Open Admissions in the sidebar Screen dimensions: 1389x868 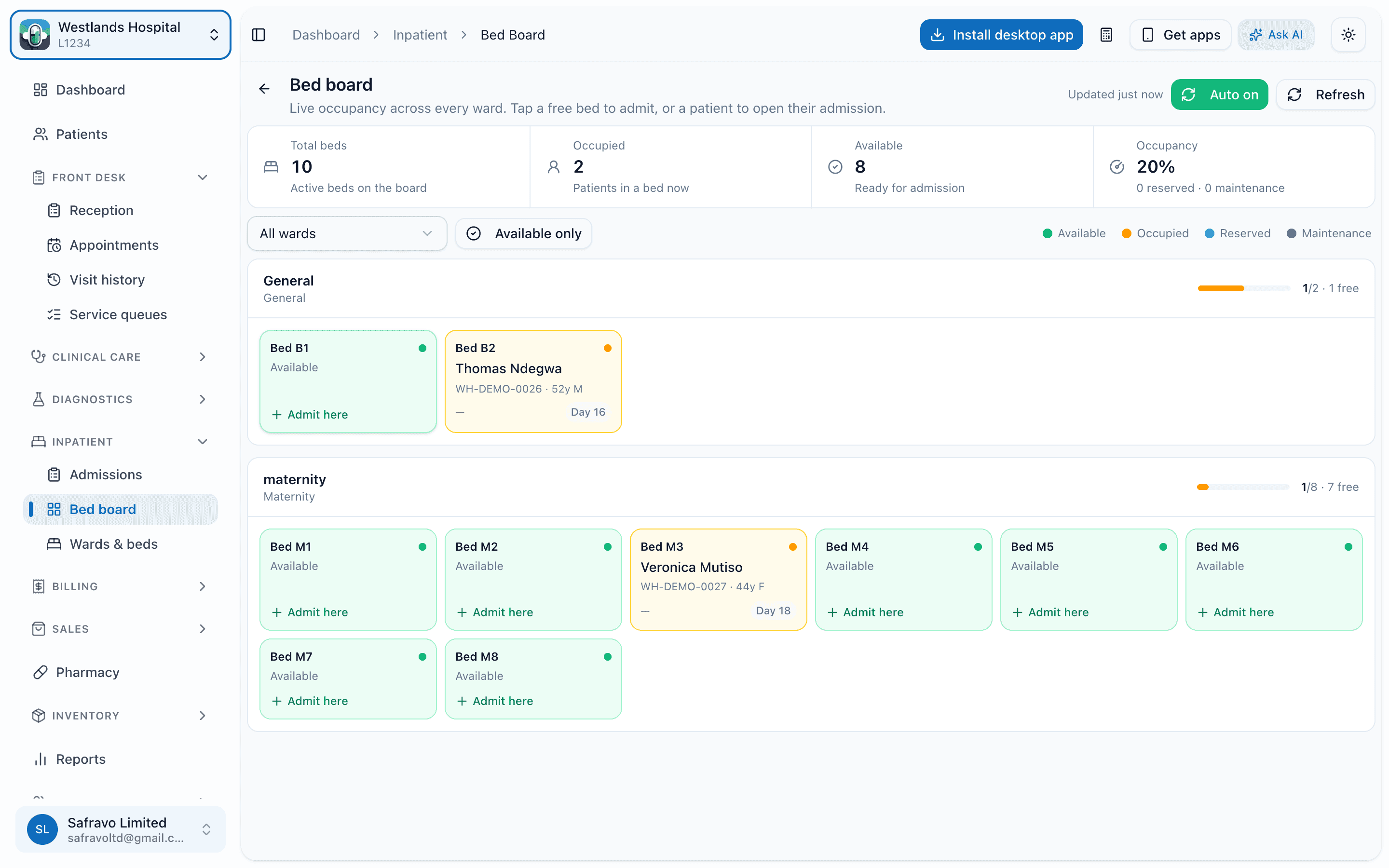pos(121,475)
